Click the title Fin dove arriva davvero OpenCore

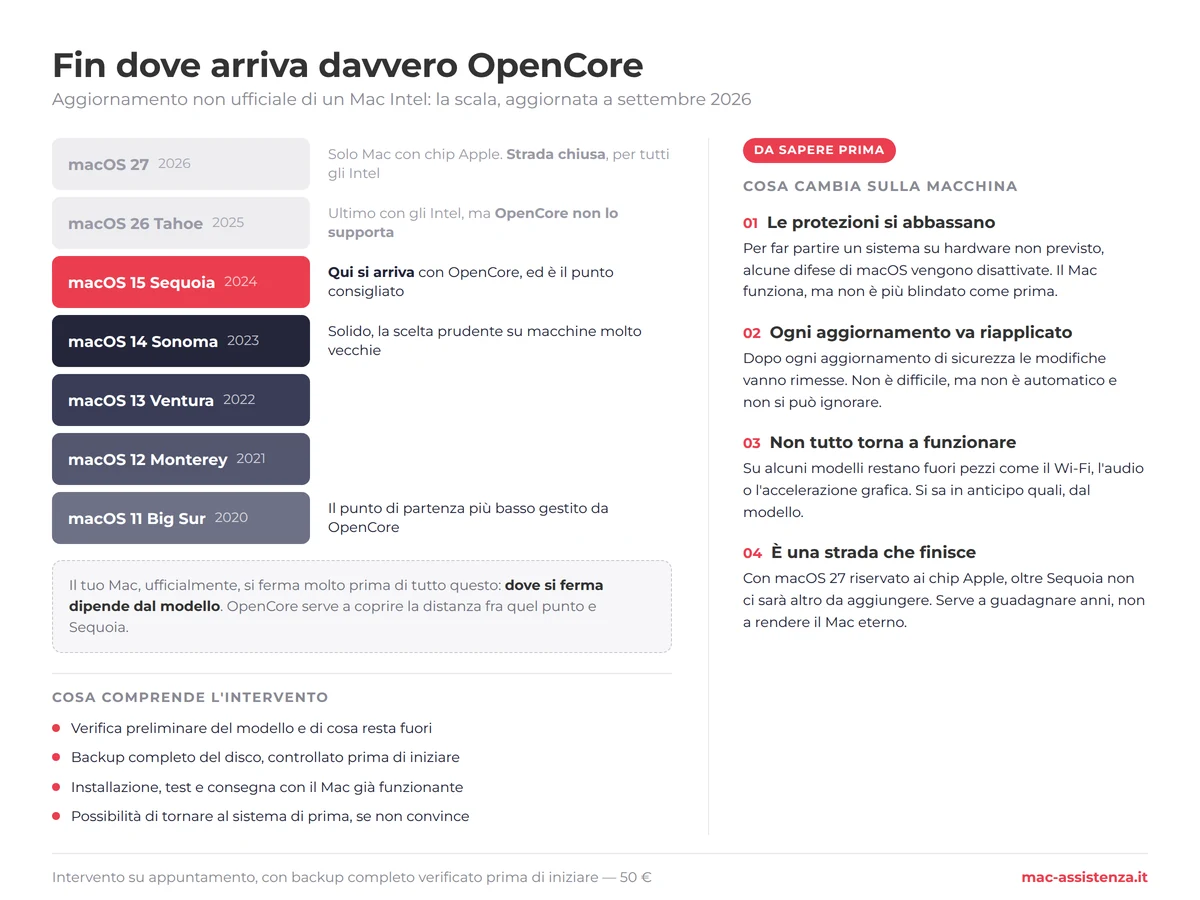(x=348, y=66)
